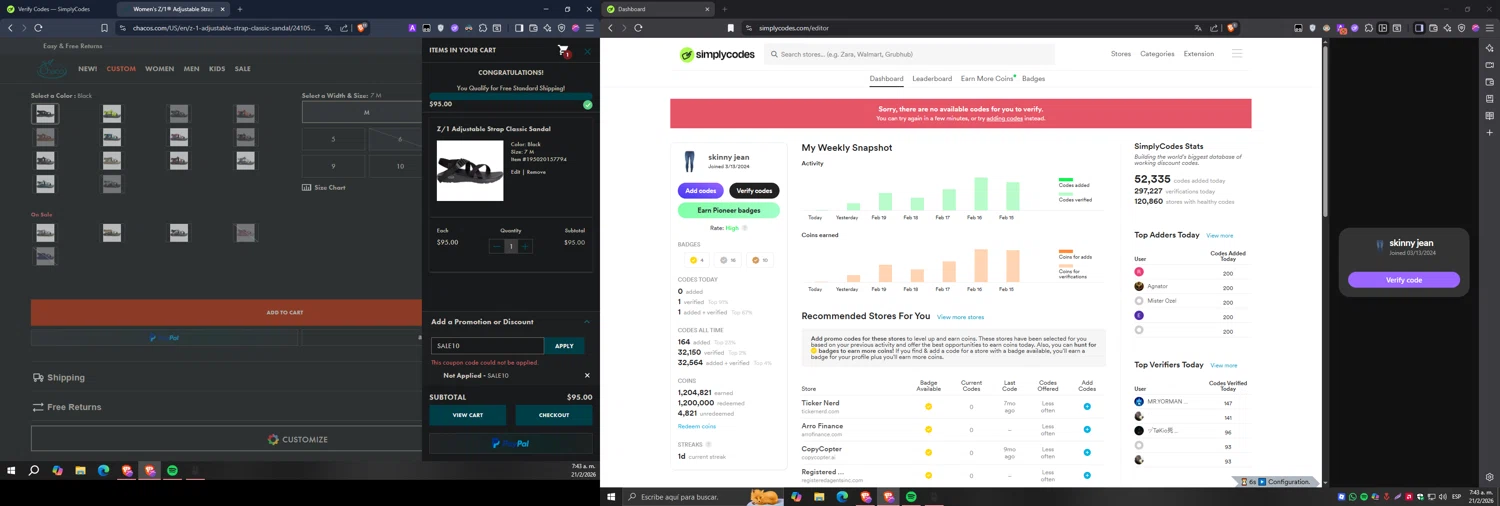This screenshot has width=1500, height=506.
Task: Open View Cart
Action: [x=467, y=415]
